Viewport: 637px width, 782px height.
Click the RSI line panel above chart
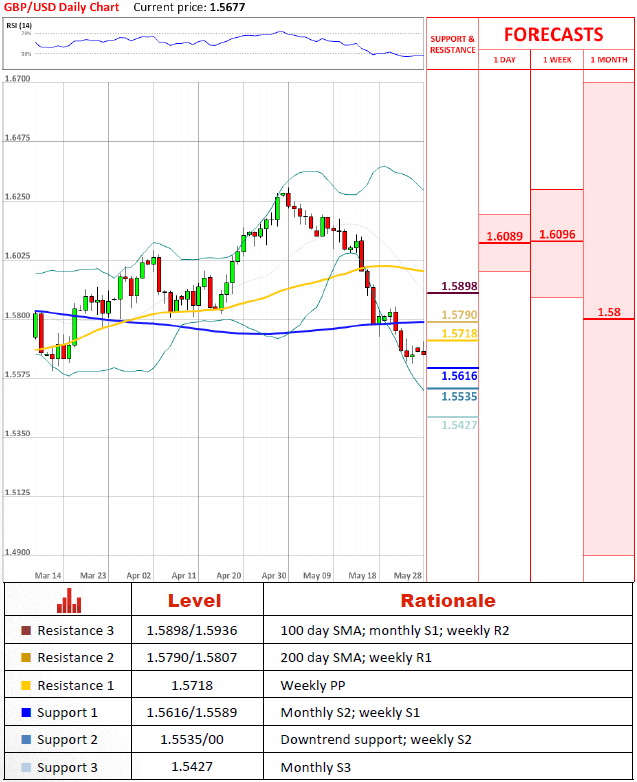213,43
